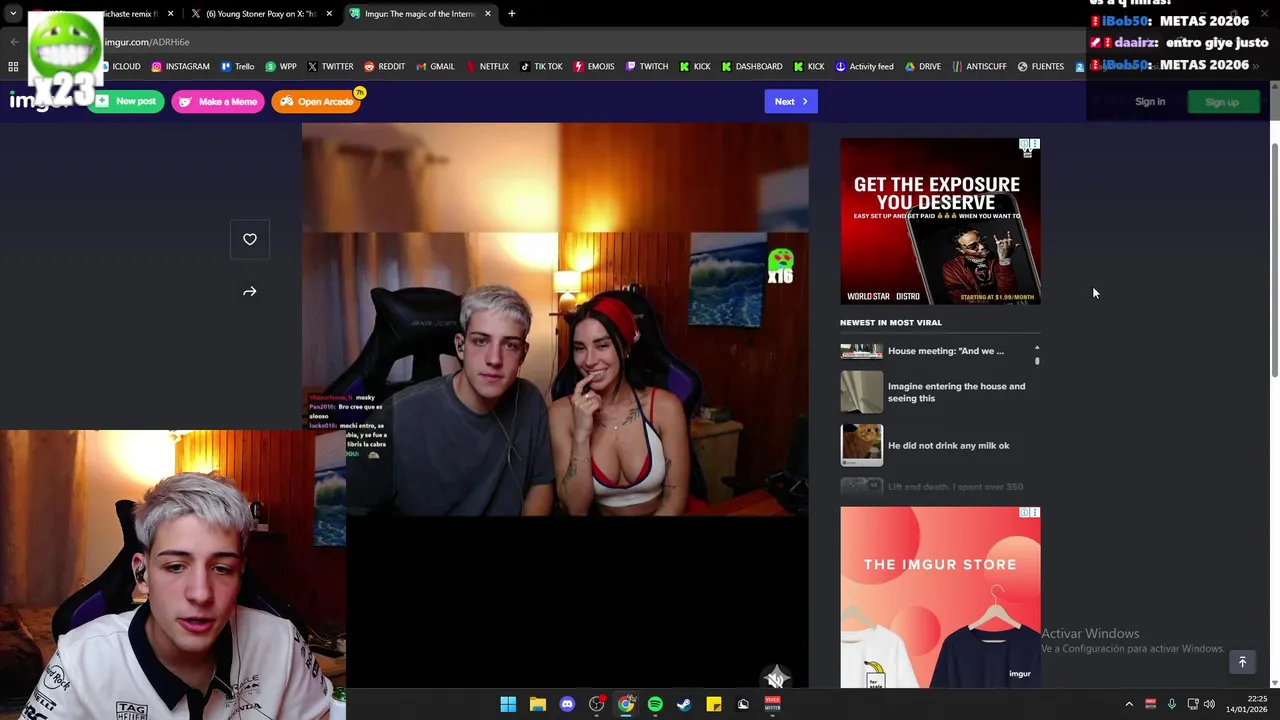The width and height of the screenshot is (1280, 720).
Task: Open the Trello bookmark
Action: point(237,67)
